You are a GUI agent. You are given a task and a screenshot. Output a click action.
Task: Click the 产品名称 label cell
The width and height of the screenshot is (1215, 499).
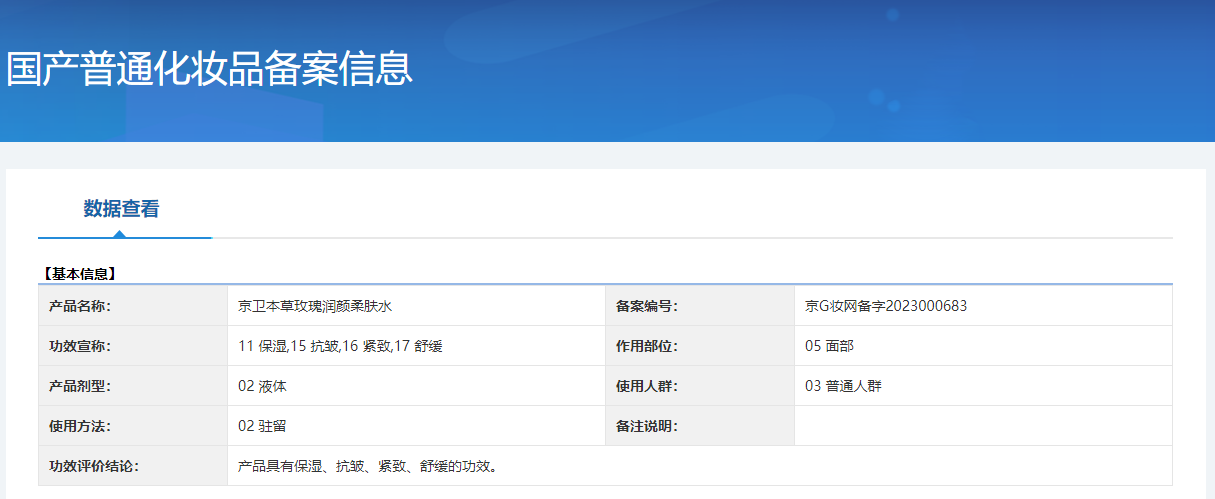pyautogui.click(x=133, y=306)
